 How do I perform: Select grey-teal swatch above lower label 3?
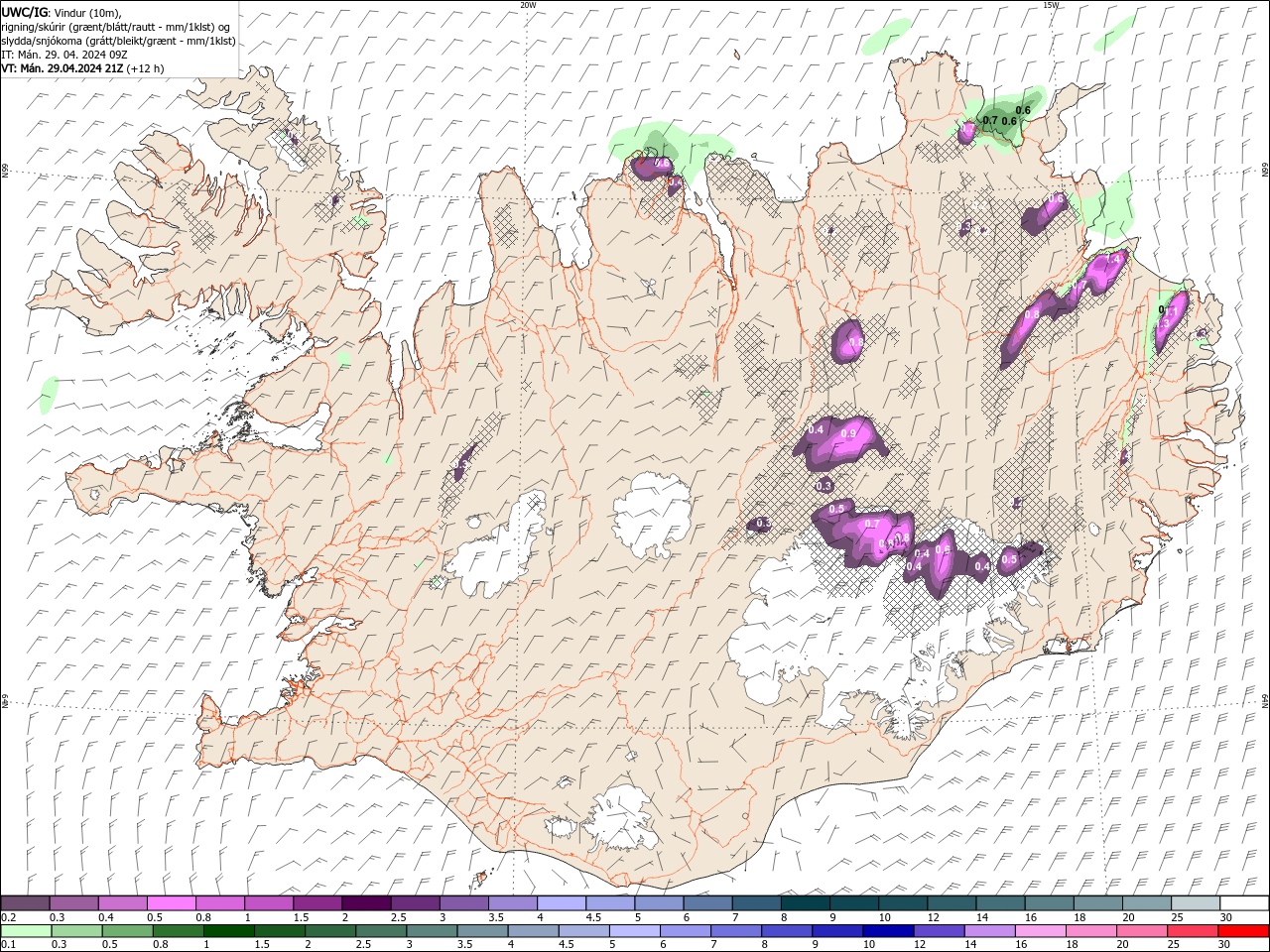432,931
